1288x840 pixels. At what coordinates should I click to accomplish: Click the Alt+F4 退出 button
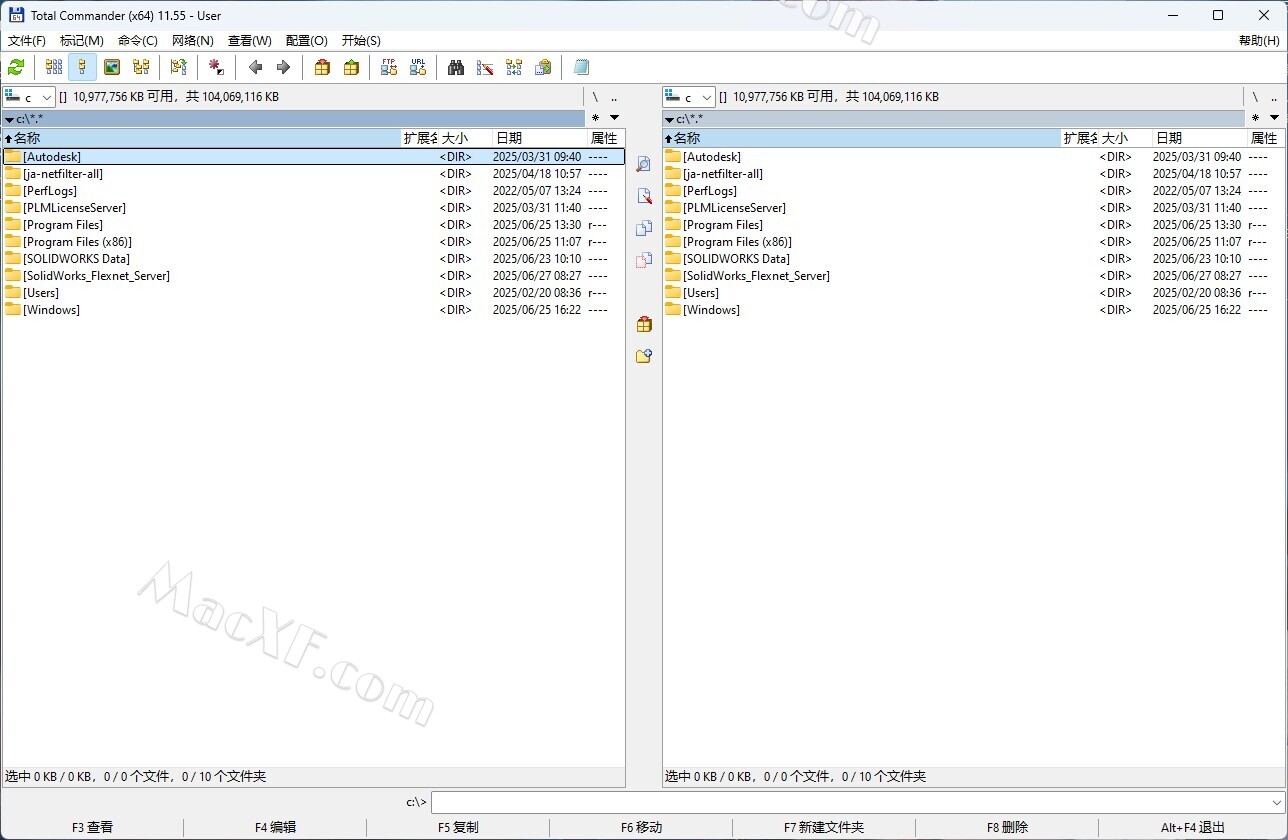tap(1193, 828)
